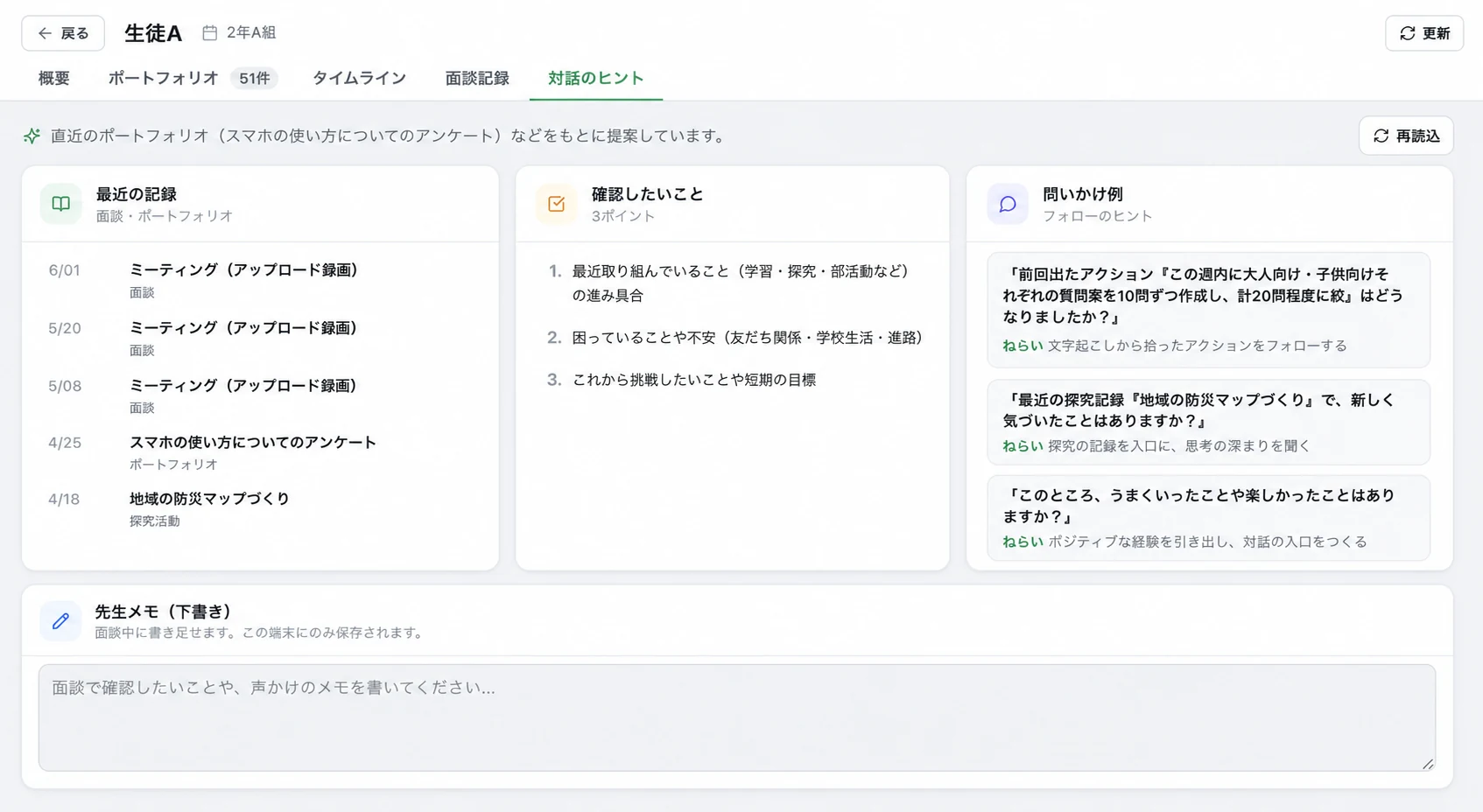The image size is (1483, 812).
Task: Click the speech bubble icon of 問いかけ例
Action: [1008, 204]
